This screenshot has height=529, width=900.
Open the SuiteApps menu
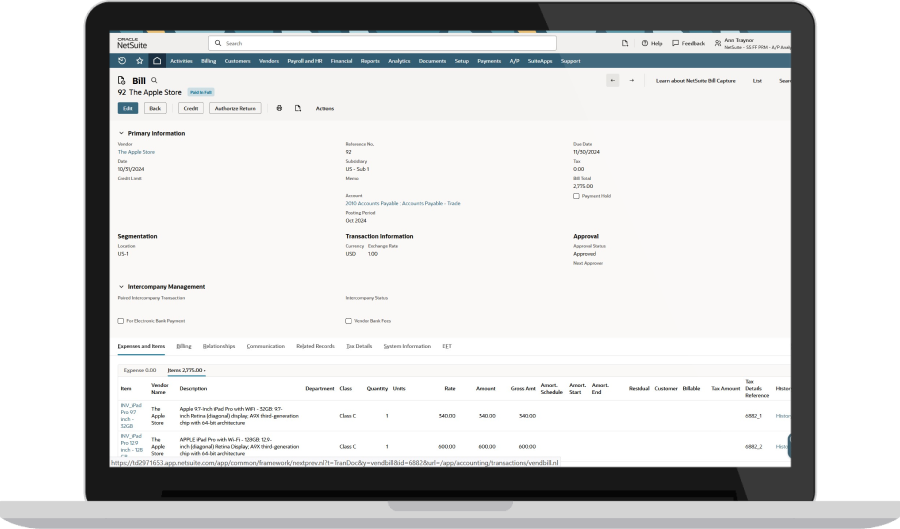click(540, 61)
